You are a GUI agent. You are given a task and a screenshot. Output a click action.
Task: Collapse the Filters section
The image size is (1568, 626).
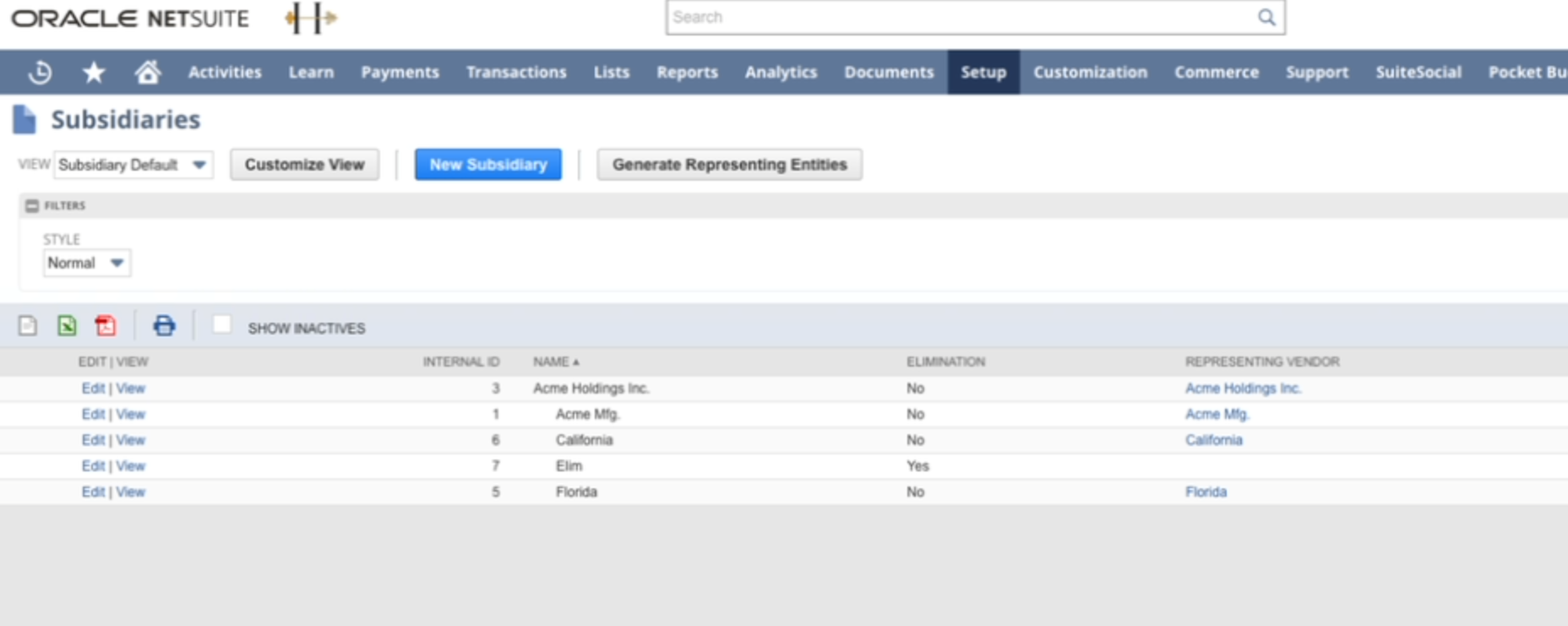(32, 205)
